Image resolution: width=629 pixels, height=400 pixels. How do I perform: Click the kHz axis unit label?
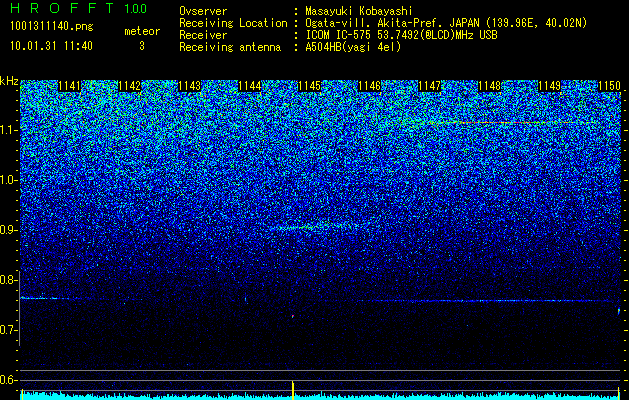[x=9, y=81]
